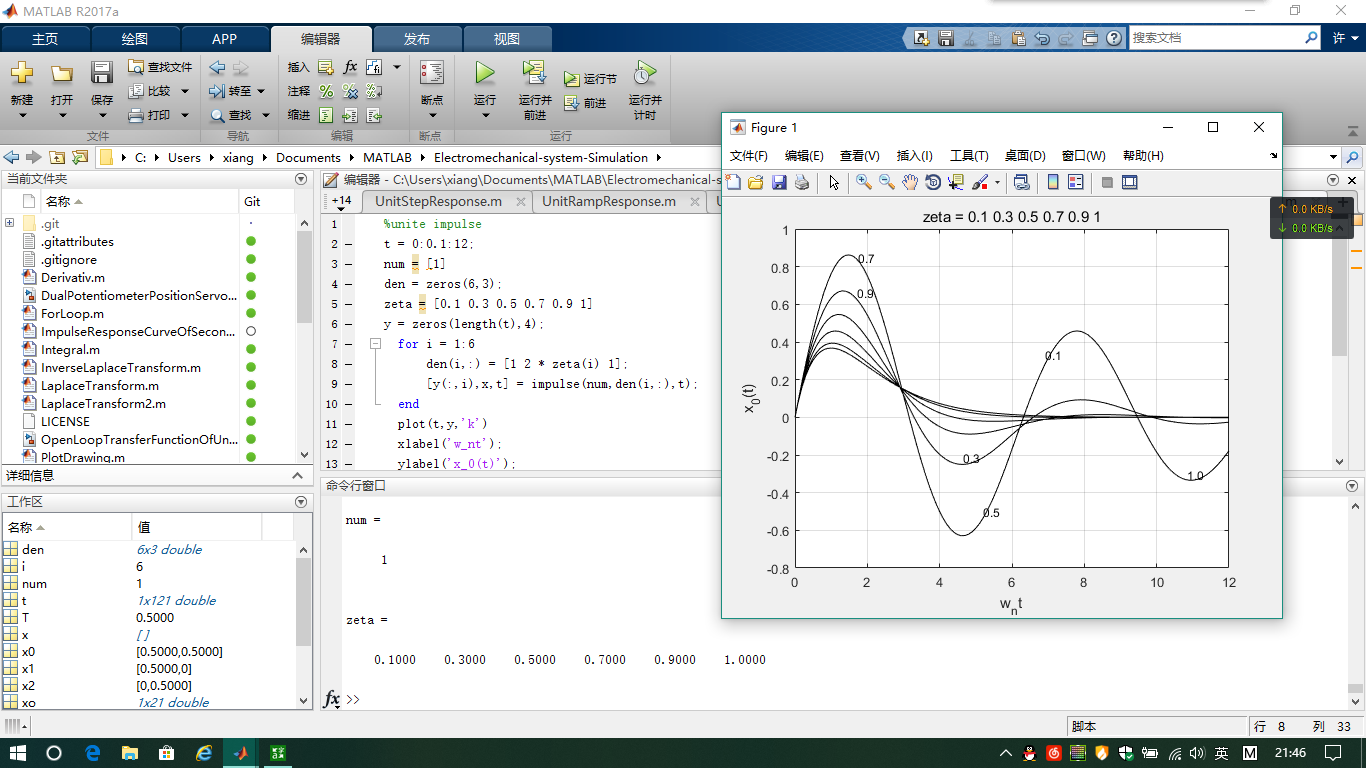
Task: Toggle the data cursor tool in Figure 1
Action: click(x=956, y=182)
